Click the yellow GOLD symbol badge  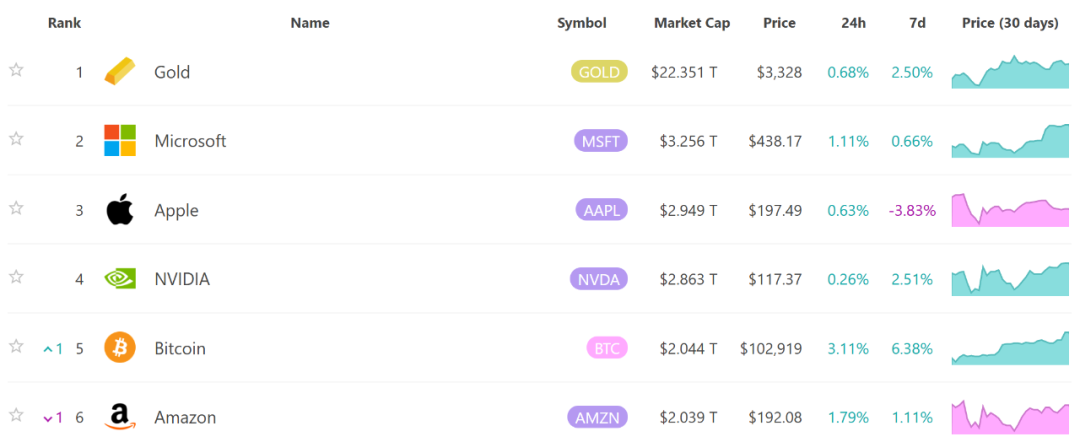click(599, 72)
